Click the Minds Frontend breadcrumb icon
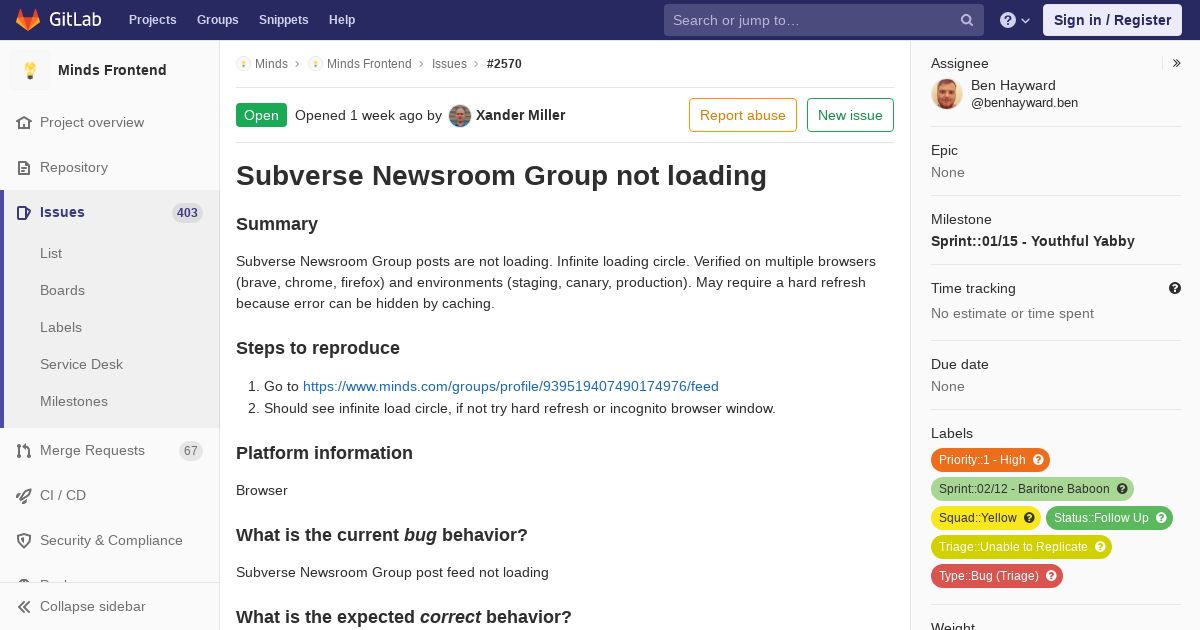Viewport: 1200px width, 630px height. (315, 64)
